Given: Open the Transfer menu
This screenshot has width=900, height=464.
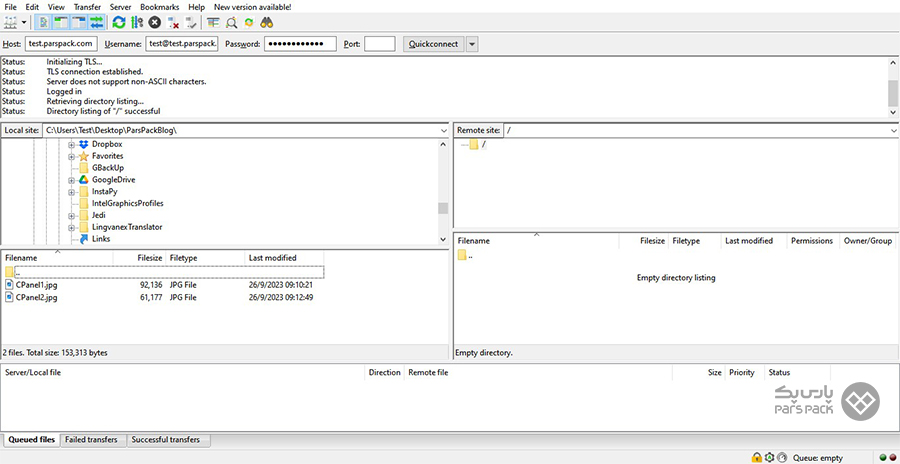Looking at the screenshot, I should point(87,7).
